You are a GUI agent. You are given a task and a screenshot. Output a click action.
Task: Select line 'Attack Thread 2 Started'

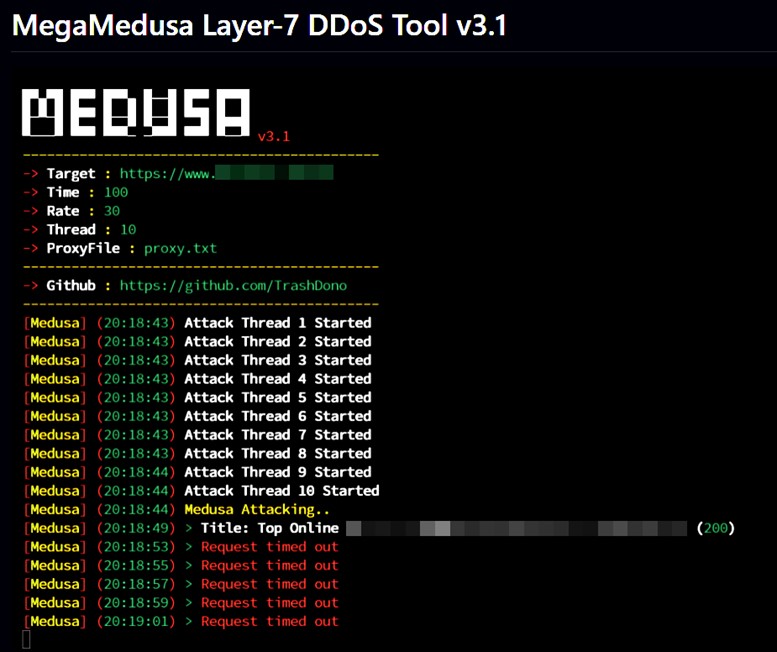point(278,342)
